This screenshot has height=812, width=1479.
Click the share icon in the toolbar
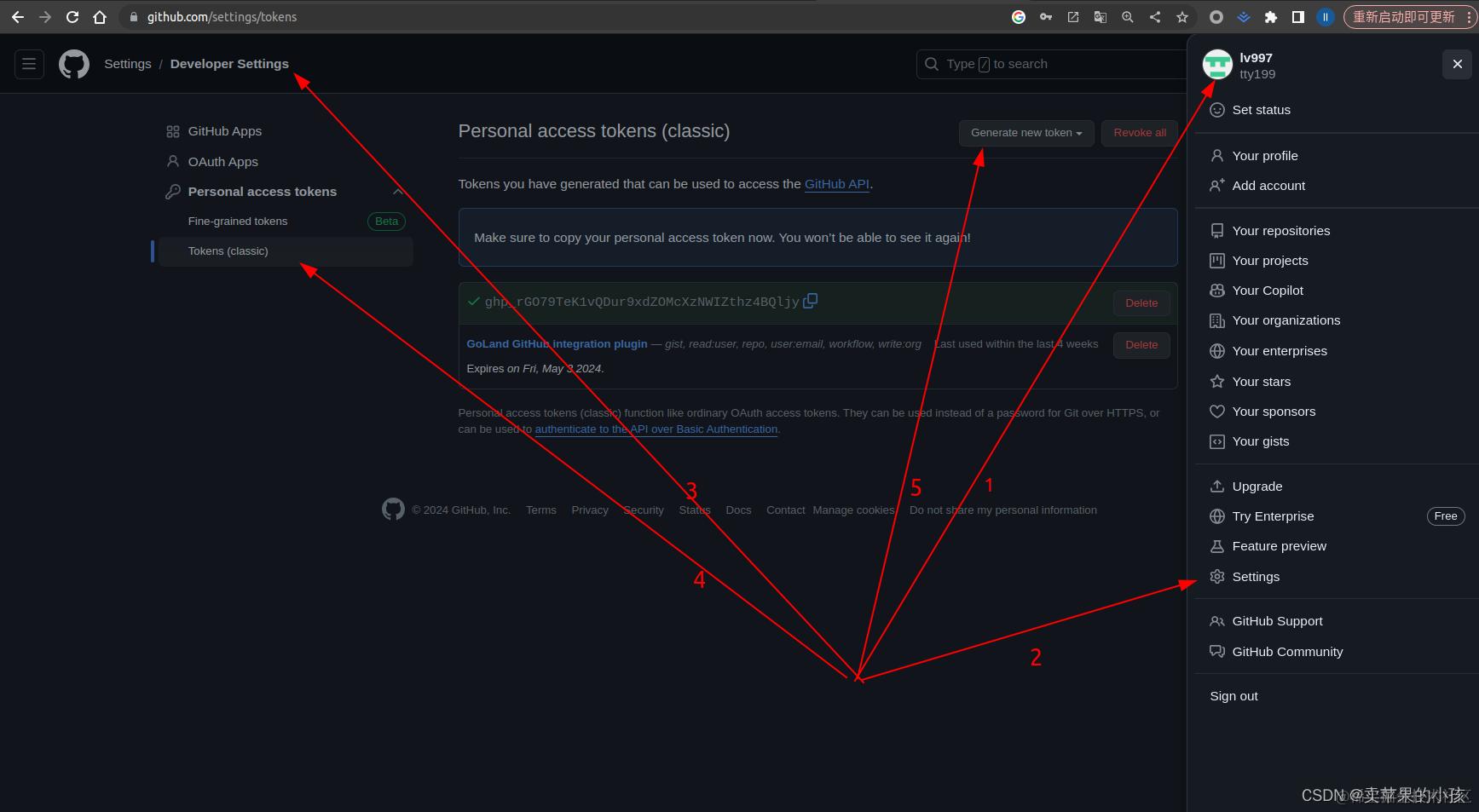tap(1154, 16)
